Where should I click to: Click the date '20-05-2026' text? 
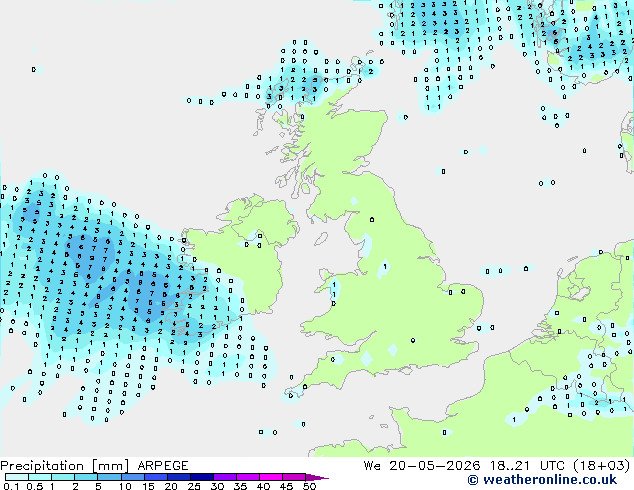(x=434, y=466)
